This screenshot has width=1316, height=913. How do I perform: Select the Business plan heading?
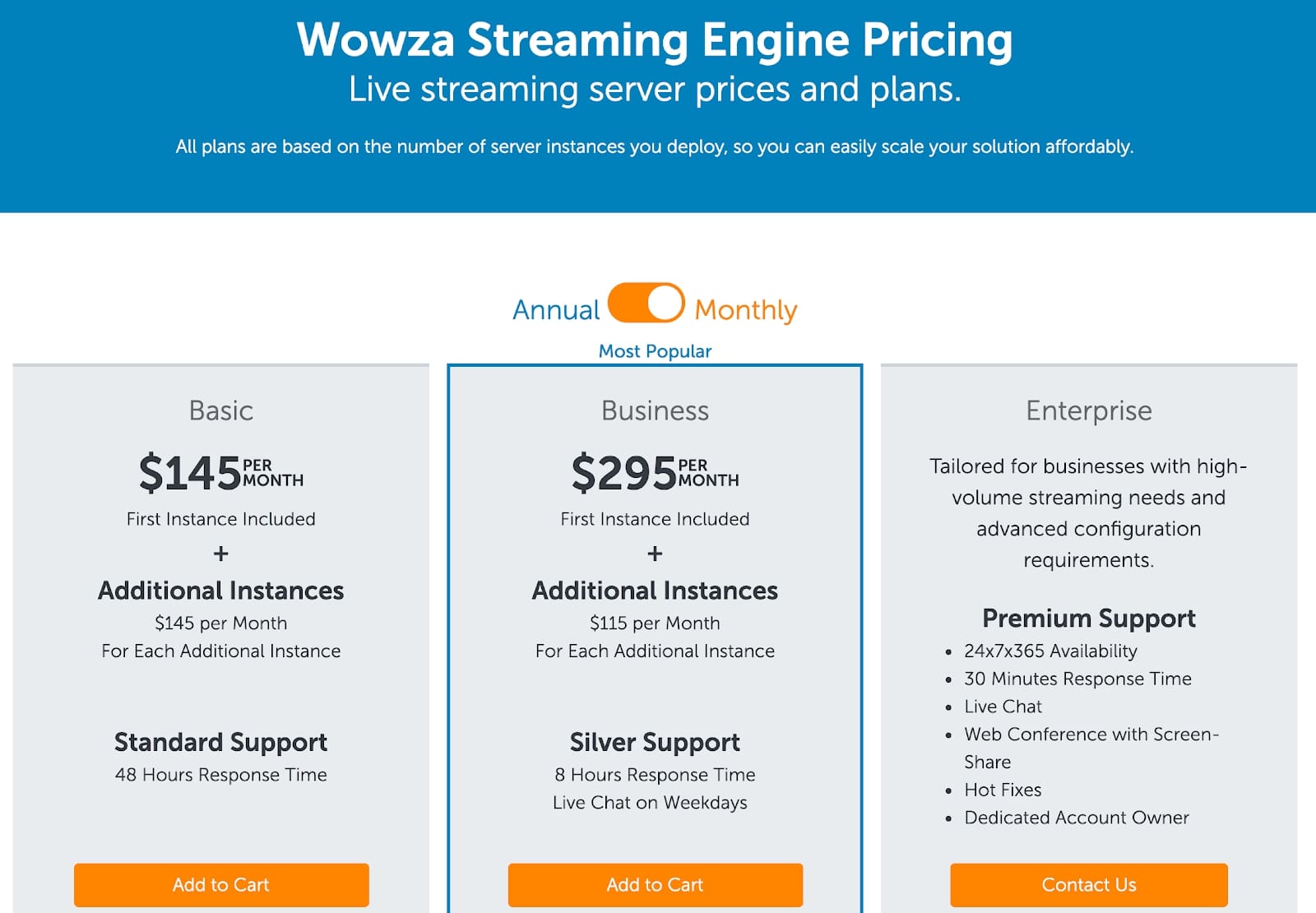tap(654, 410)
